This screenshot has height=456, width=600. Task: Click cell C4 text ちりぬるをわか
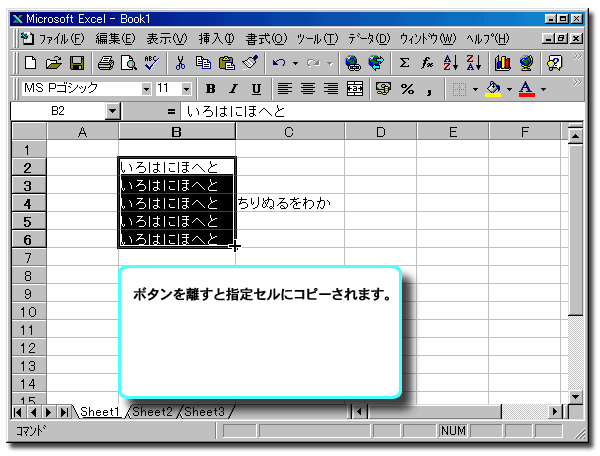coord(284,203)
